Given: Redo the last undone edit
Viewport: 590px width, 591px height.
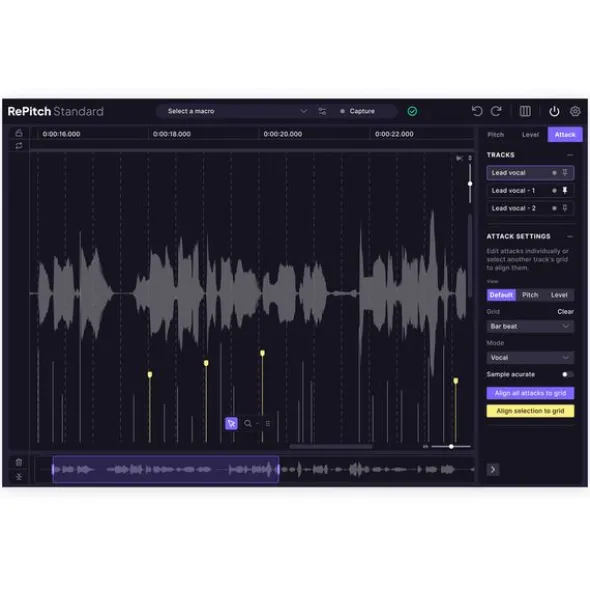Looking at the screenshot, I should coord(496,111).
